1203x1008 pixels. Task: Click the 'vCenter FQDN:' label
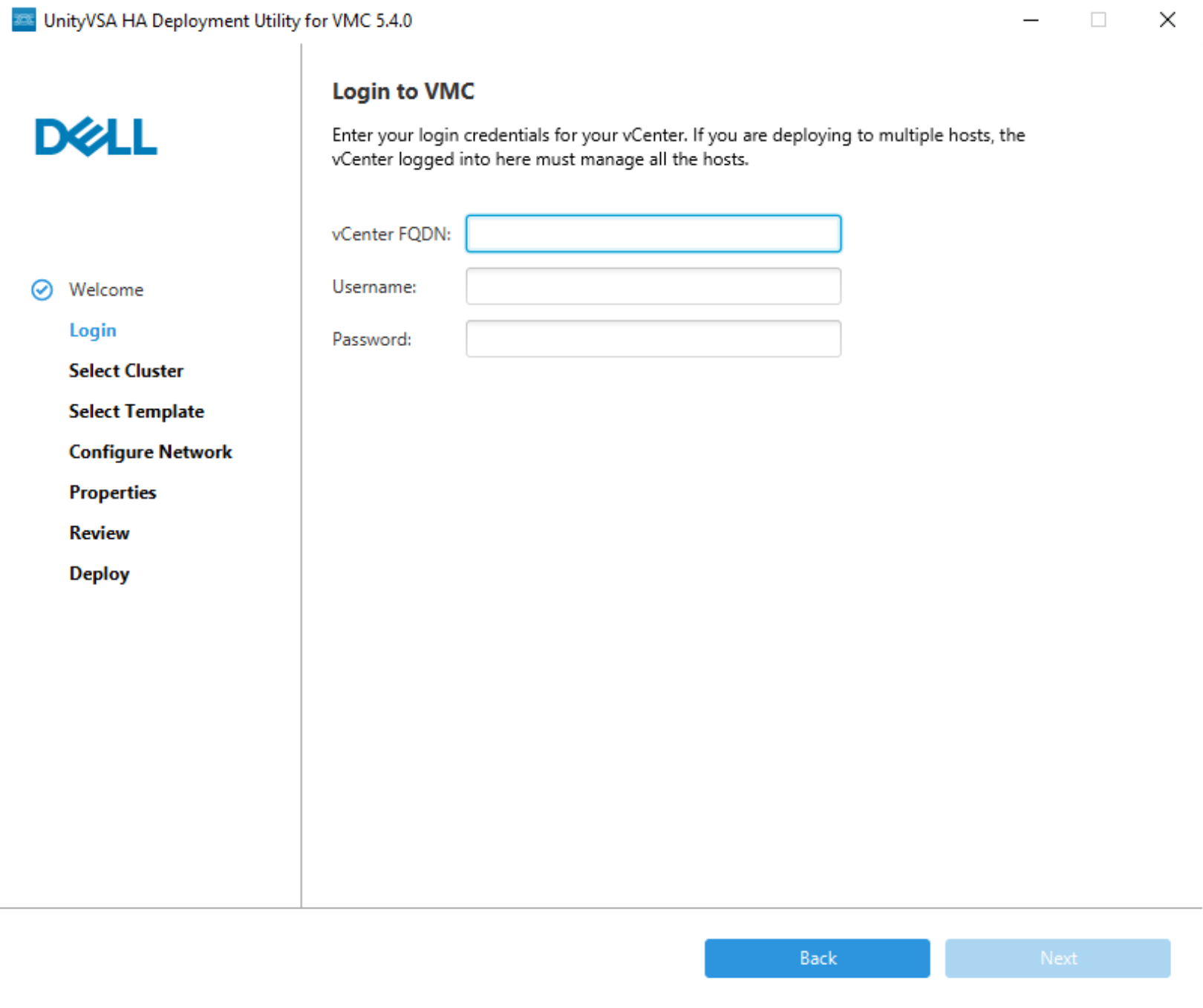click(391, 235)
